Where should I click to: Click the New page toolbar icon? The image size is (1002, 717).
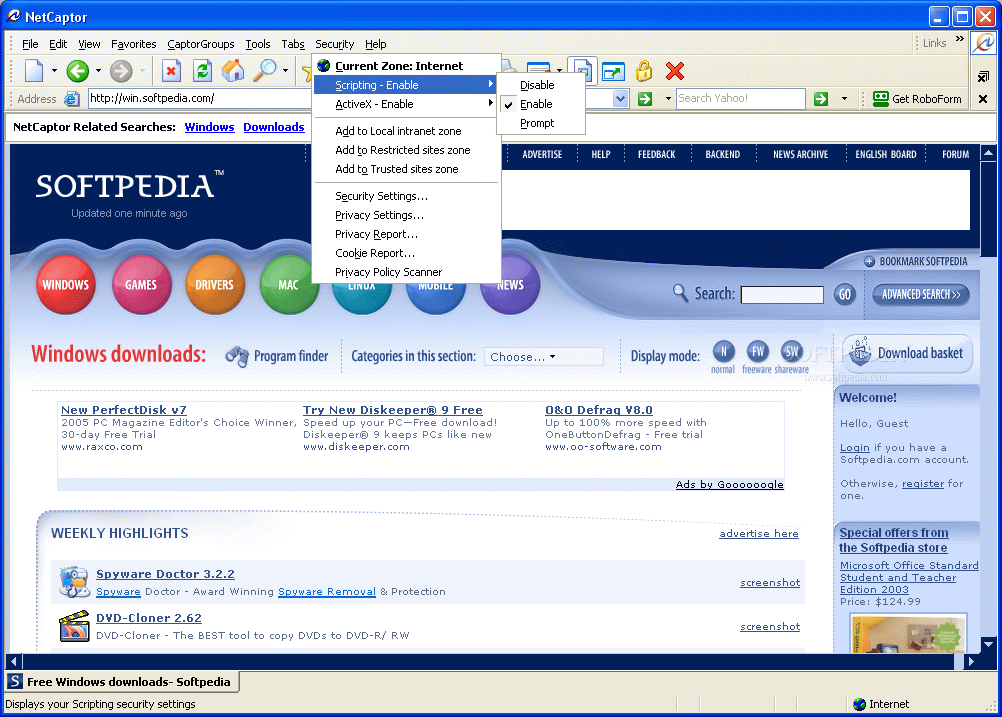click(x=34, y=70)
